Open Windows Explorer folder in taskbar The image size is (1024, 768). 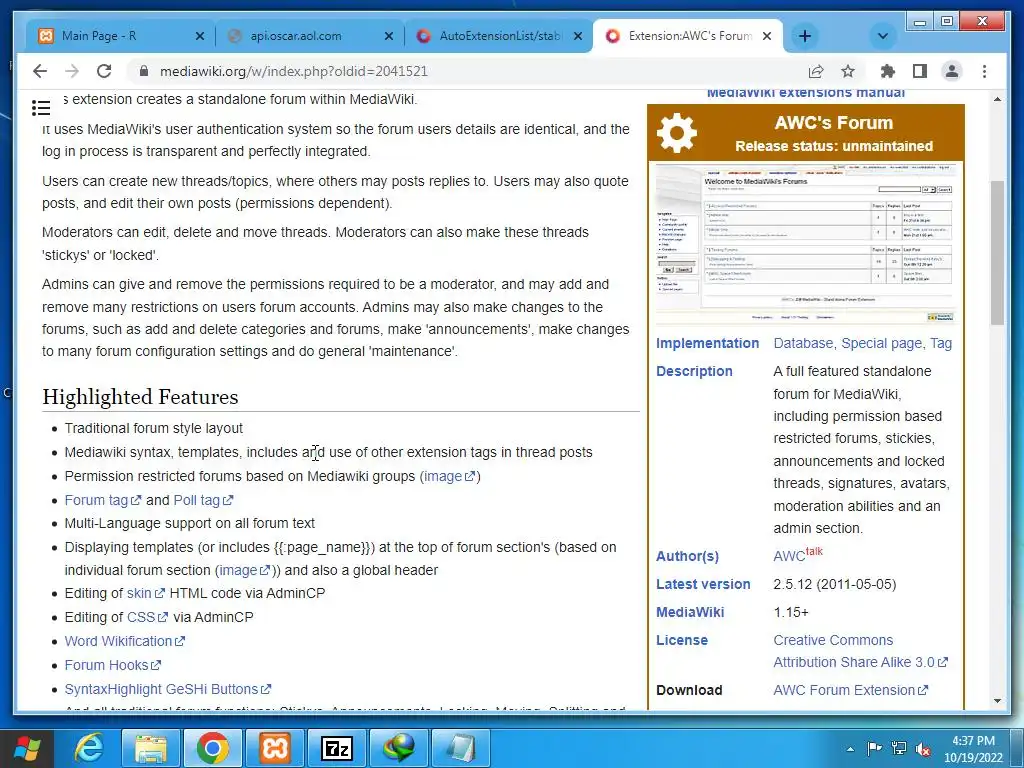pyautogui.click(x=151, y=748)
